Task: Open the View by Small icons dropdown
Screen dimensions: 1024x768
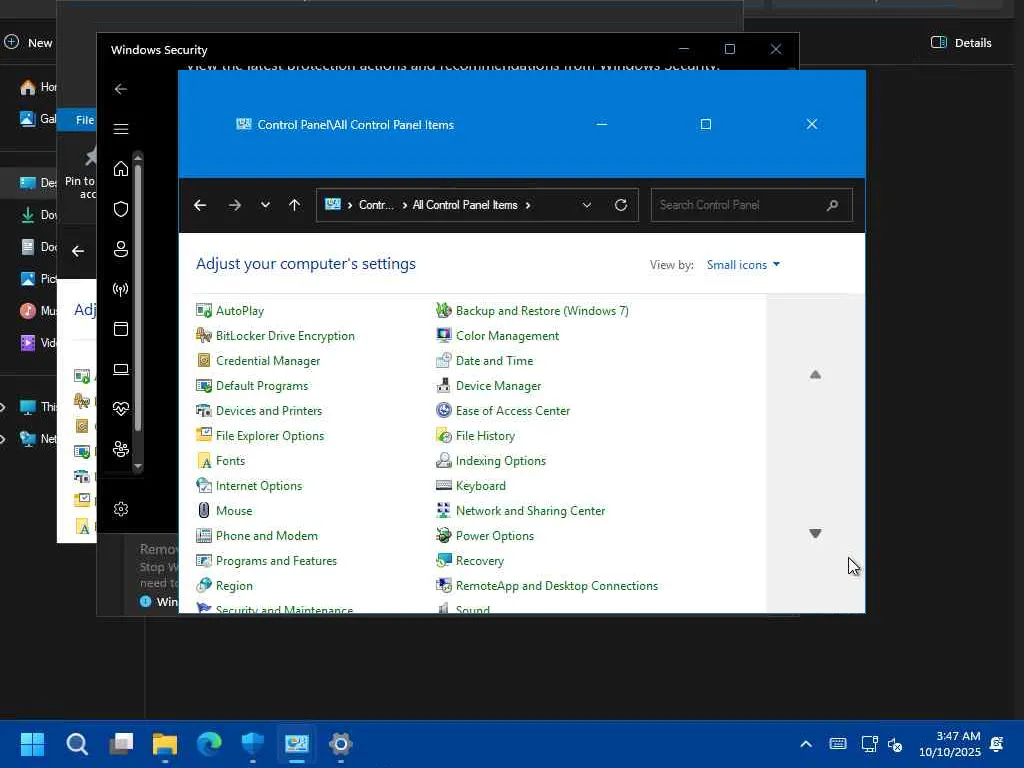Action: pos(743,264)
